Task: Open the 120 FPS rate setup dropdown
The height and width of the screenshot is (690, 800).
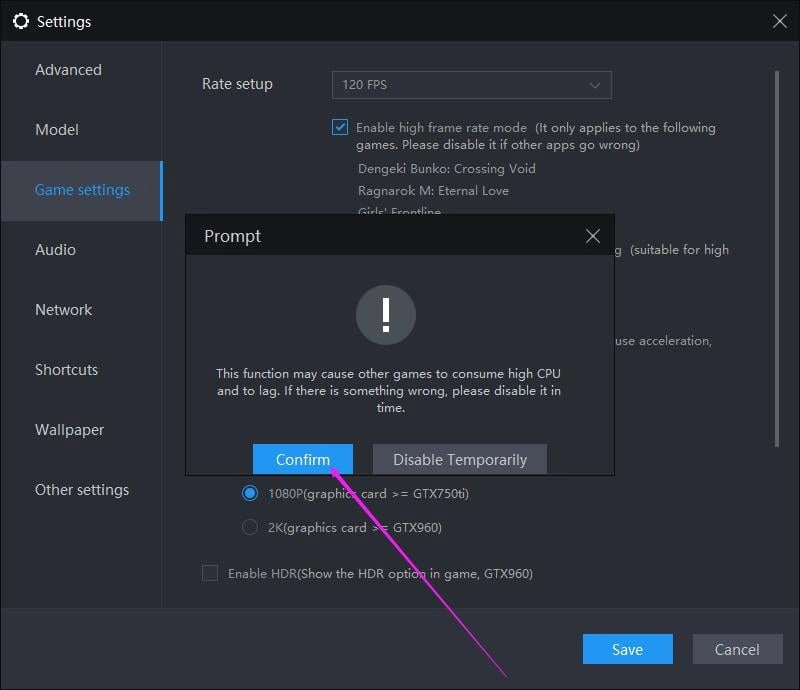Action: coord(471,85)
